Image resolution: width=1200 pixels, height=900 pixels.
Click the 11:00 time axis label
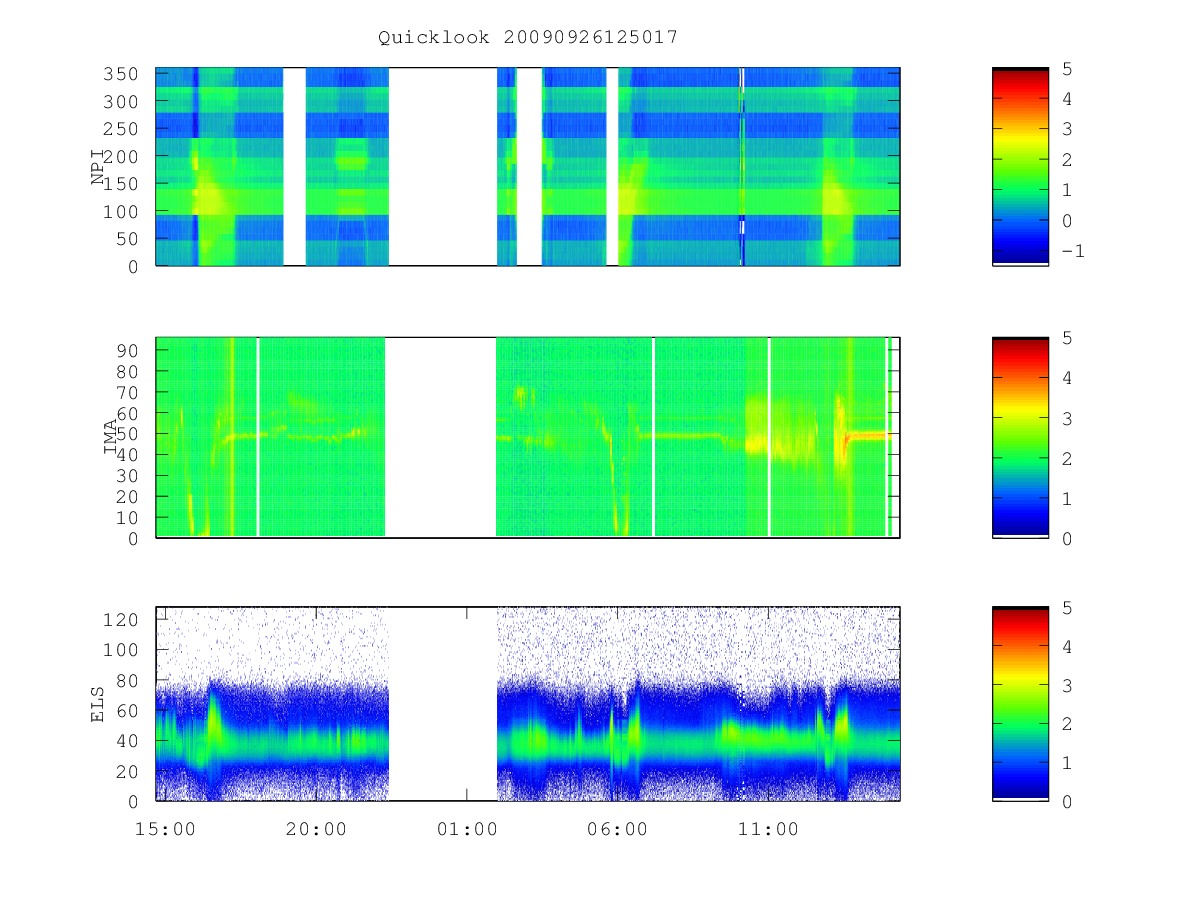tap(768, 829)
